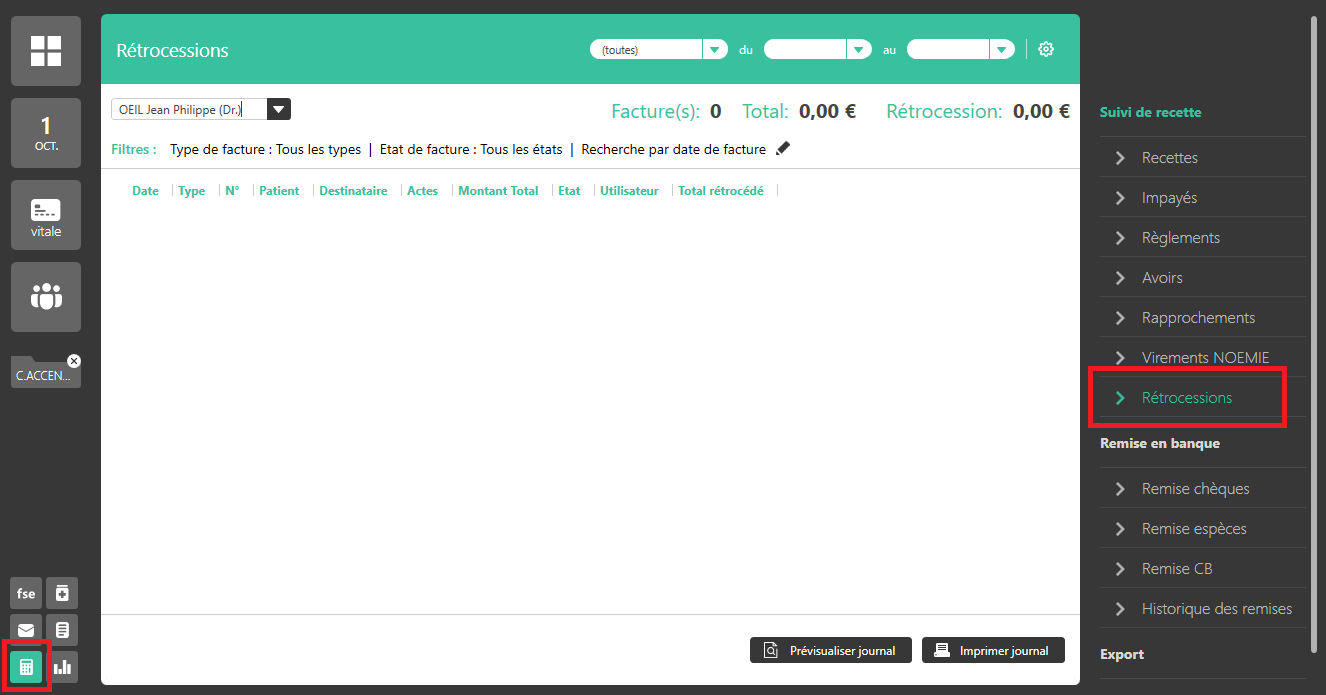Expand the doctor OEIL Jean Philippe selector
Viewport: 1326px width, 695px height.
[279, 110]
